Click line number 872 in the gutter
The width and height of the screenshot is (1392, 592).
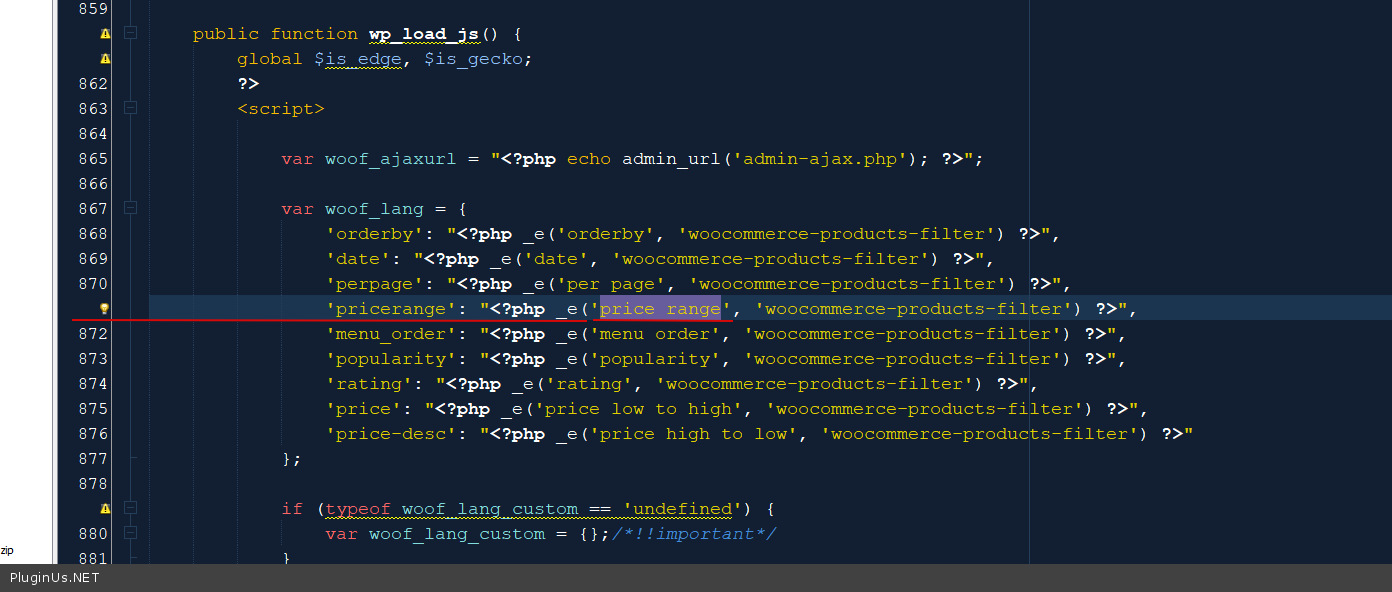pyautogui.click(x=92, y=334)
